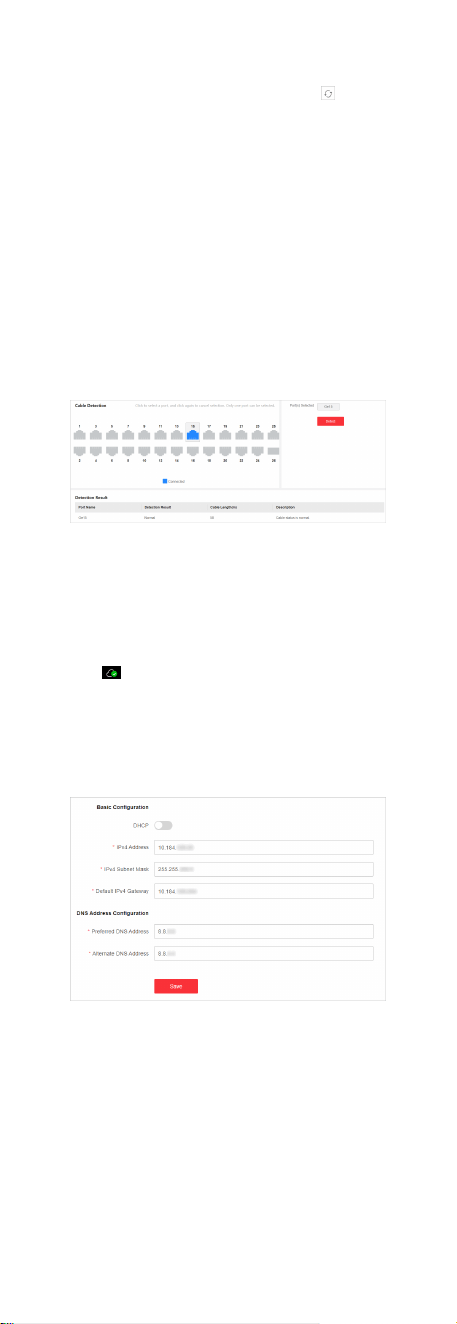
Task: Click 'Cable status is normal' description cell
Action: (294, 518)
